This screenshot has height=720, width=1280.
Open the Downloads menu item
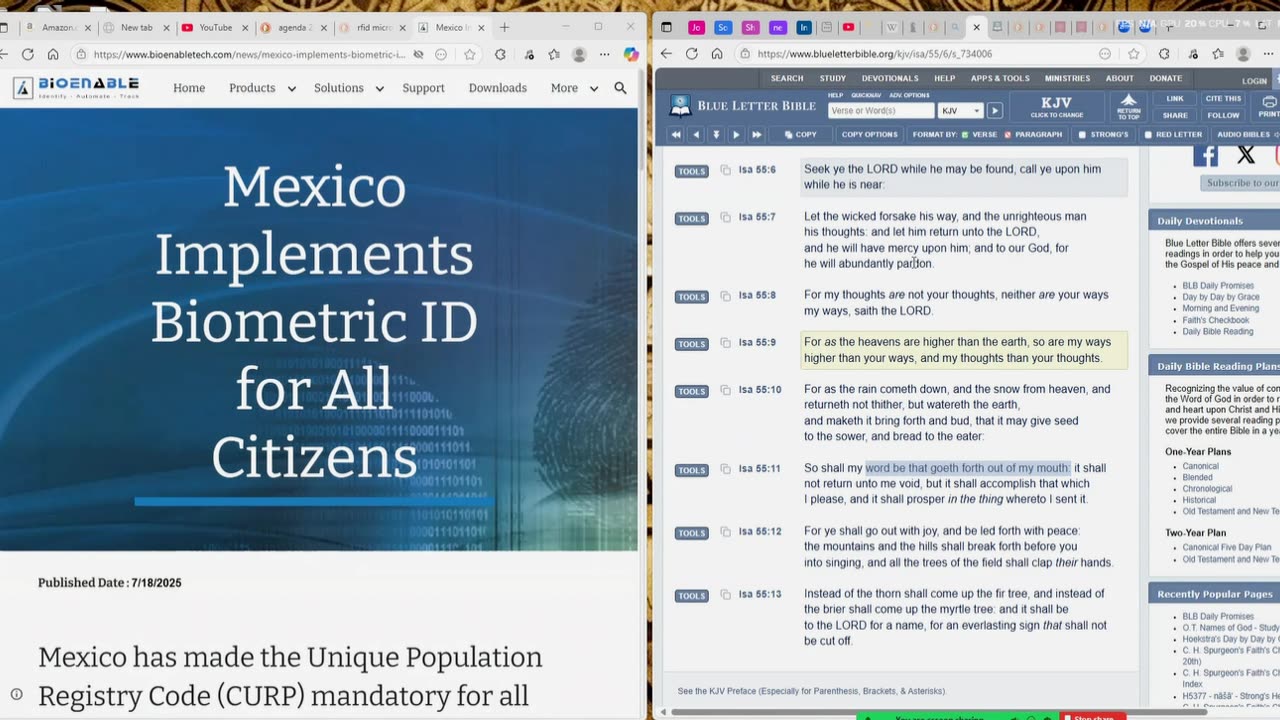click(497, 88)
